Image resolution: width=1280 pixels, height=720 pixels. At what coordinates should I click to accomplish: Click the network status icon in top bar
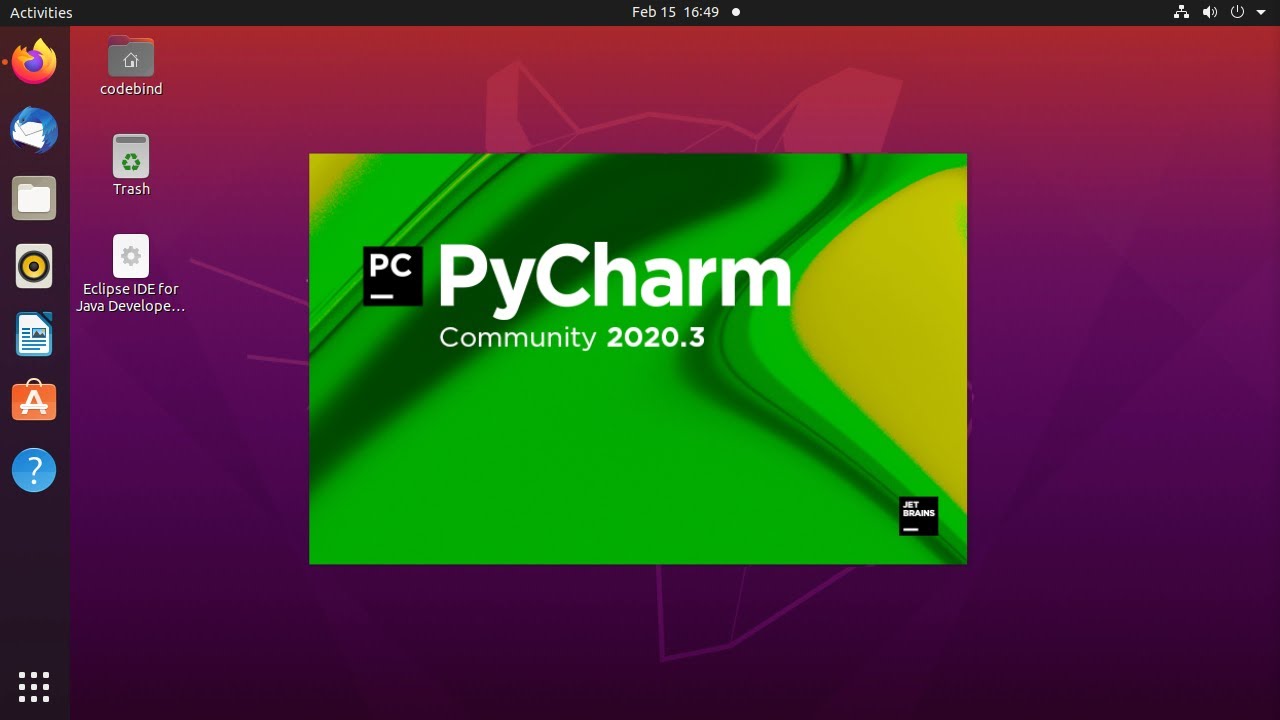coord(1181,12)
